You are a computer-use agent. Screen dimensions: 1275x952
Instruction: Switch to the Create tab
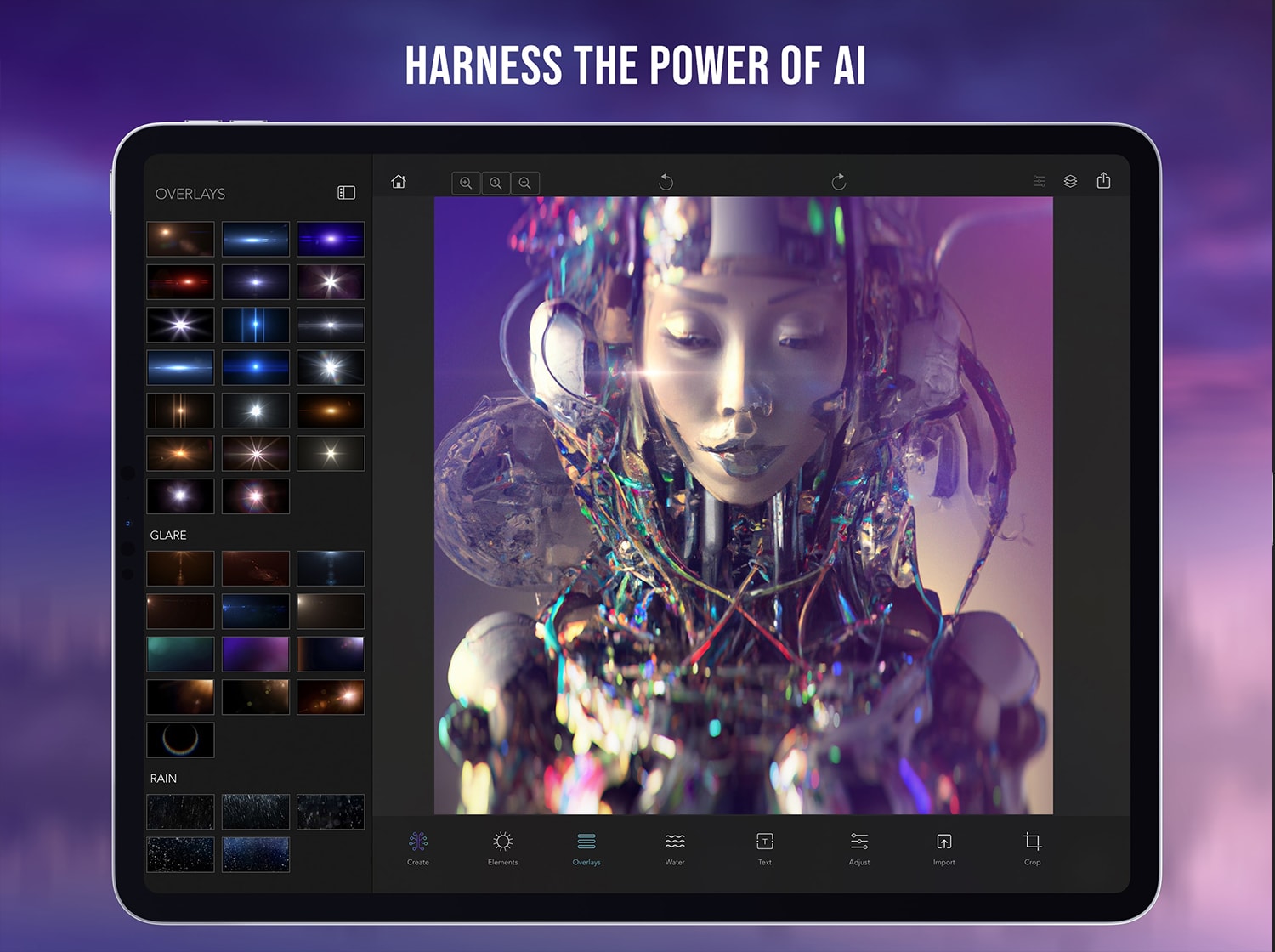(x=418, y=848)
